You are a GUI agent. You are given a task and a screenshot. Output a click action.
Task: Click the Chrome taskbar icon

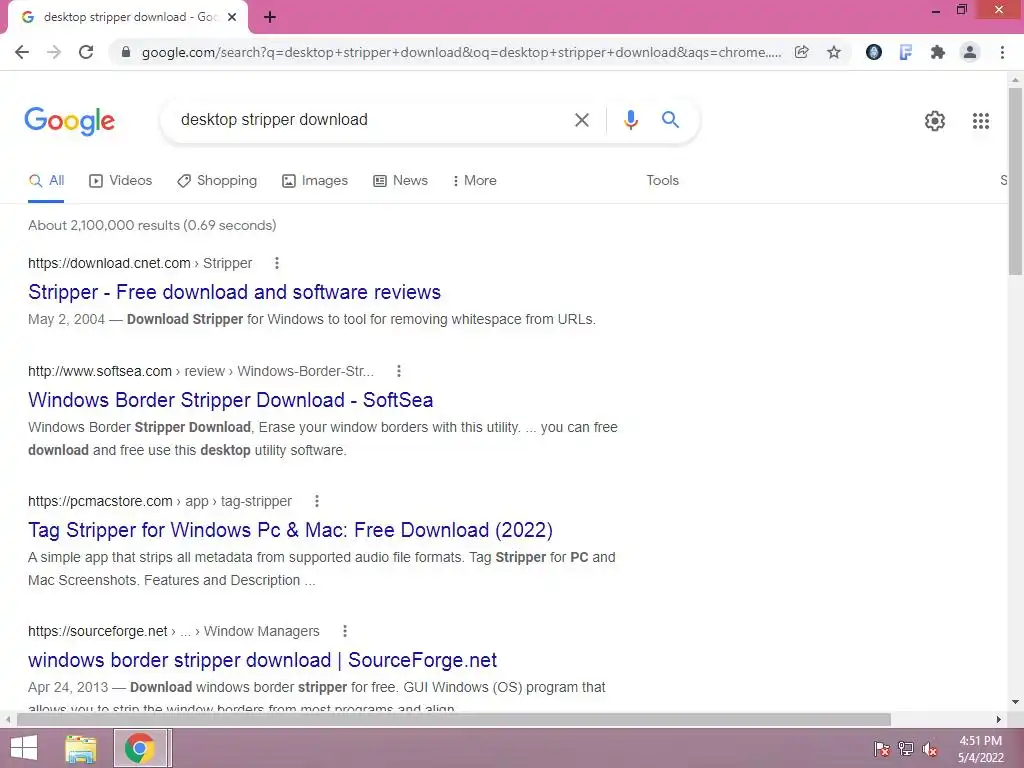[139, 748]
